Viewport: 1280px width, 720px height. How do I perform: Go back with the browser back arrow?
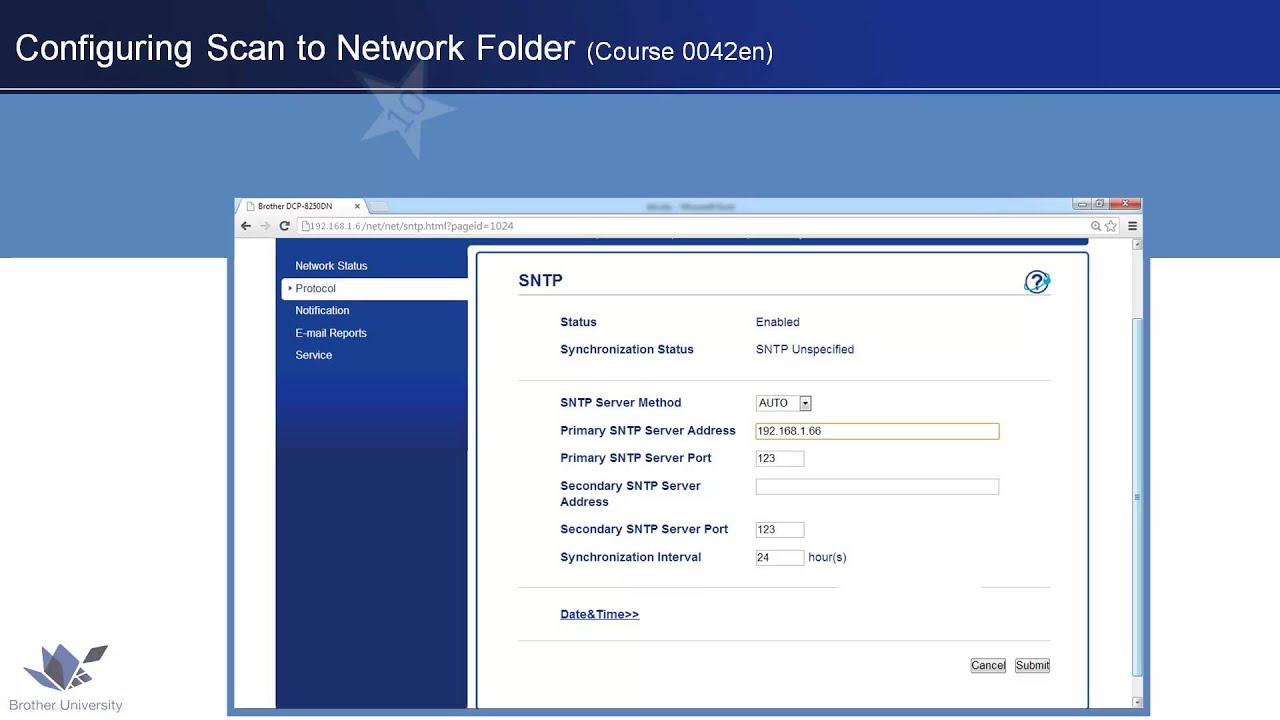(246, 226)
